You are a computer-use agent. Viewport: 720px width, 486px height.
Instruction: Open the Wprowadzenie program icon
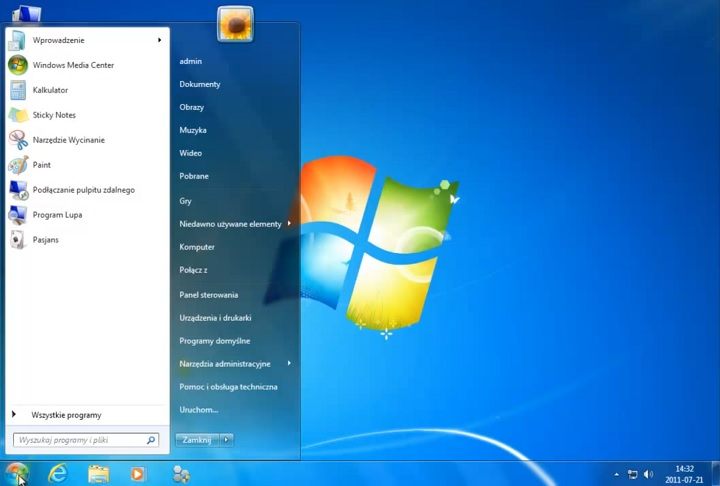coord(17,40)
